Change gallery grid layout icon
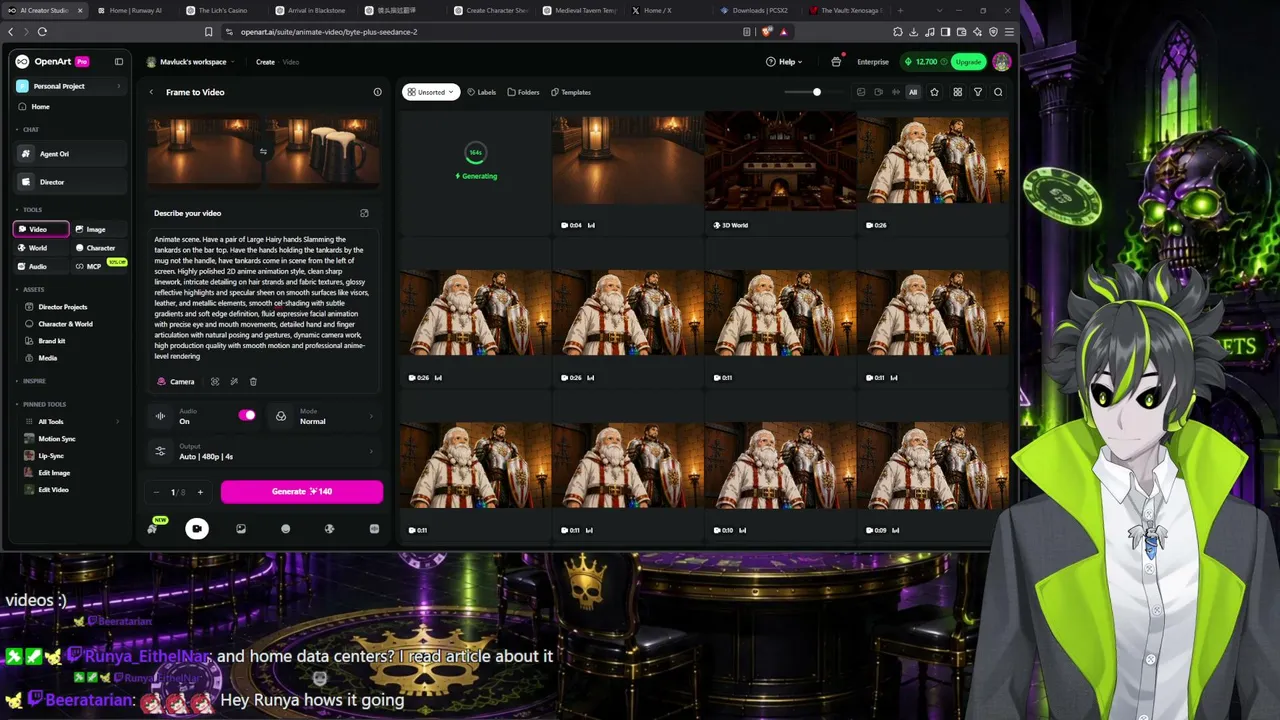 click(x=957, y=92)
